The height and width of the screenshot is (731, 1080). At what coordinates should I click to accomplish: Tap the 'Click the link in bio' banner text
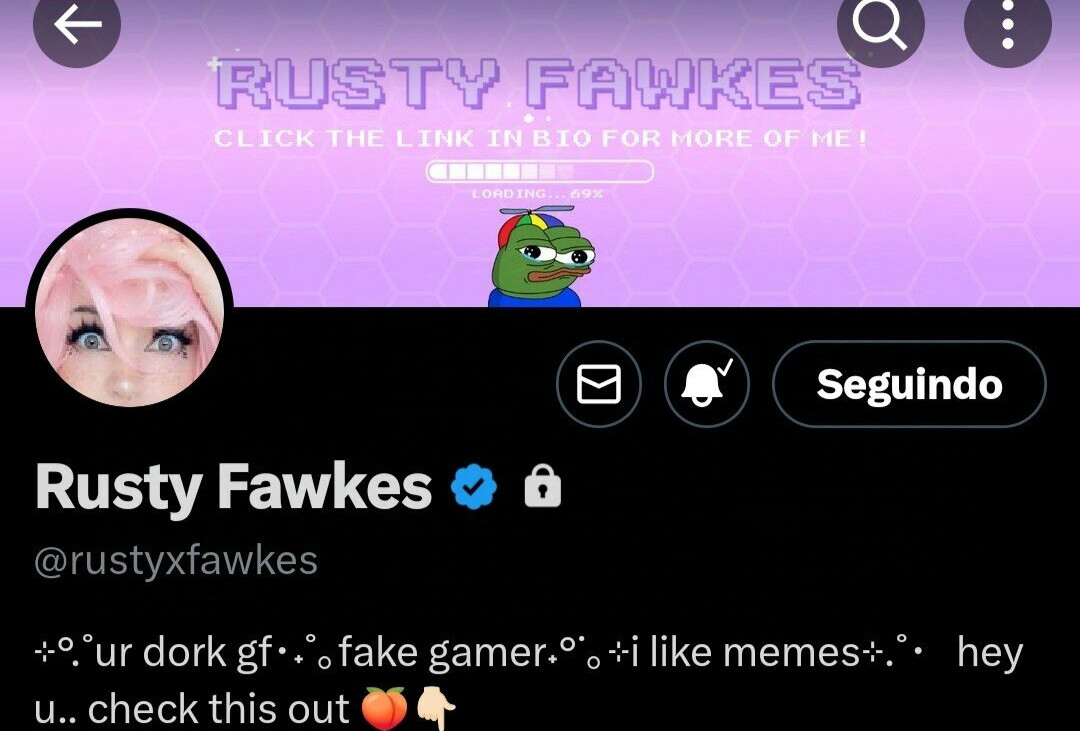coord(541,138)
